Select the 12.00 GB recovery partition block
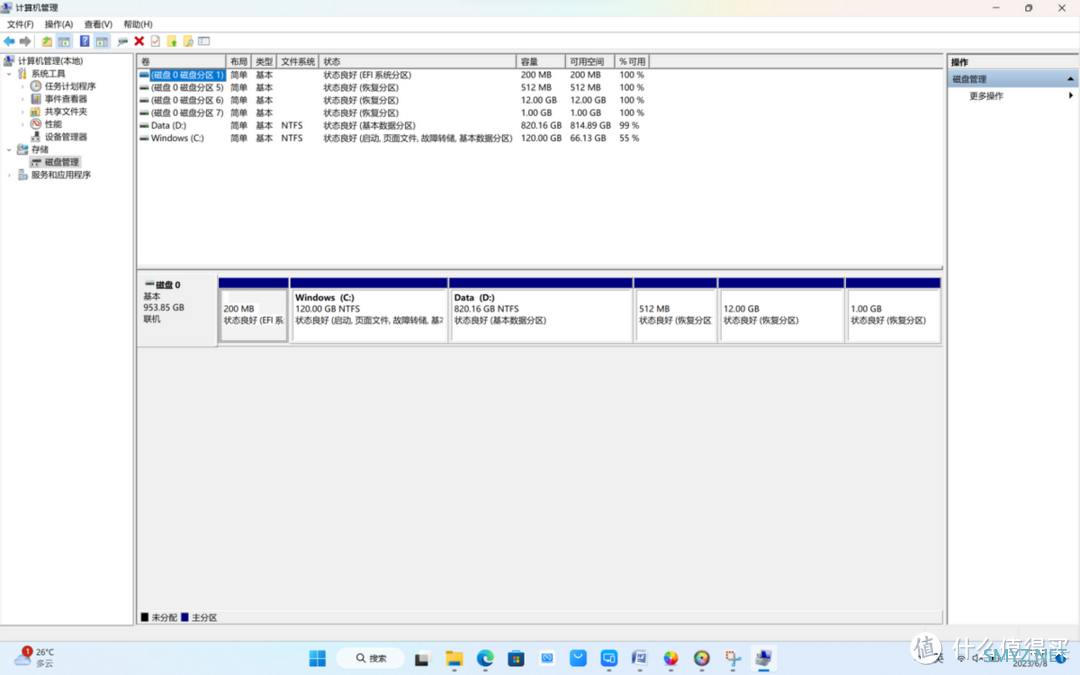Screen dimensions: 1080x675 point(781,311)
